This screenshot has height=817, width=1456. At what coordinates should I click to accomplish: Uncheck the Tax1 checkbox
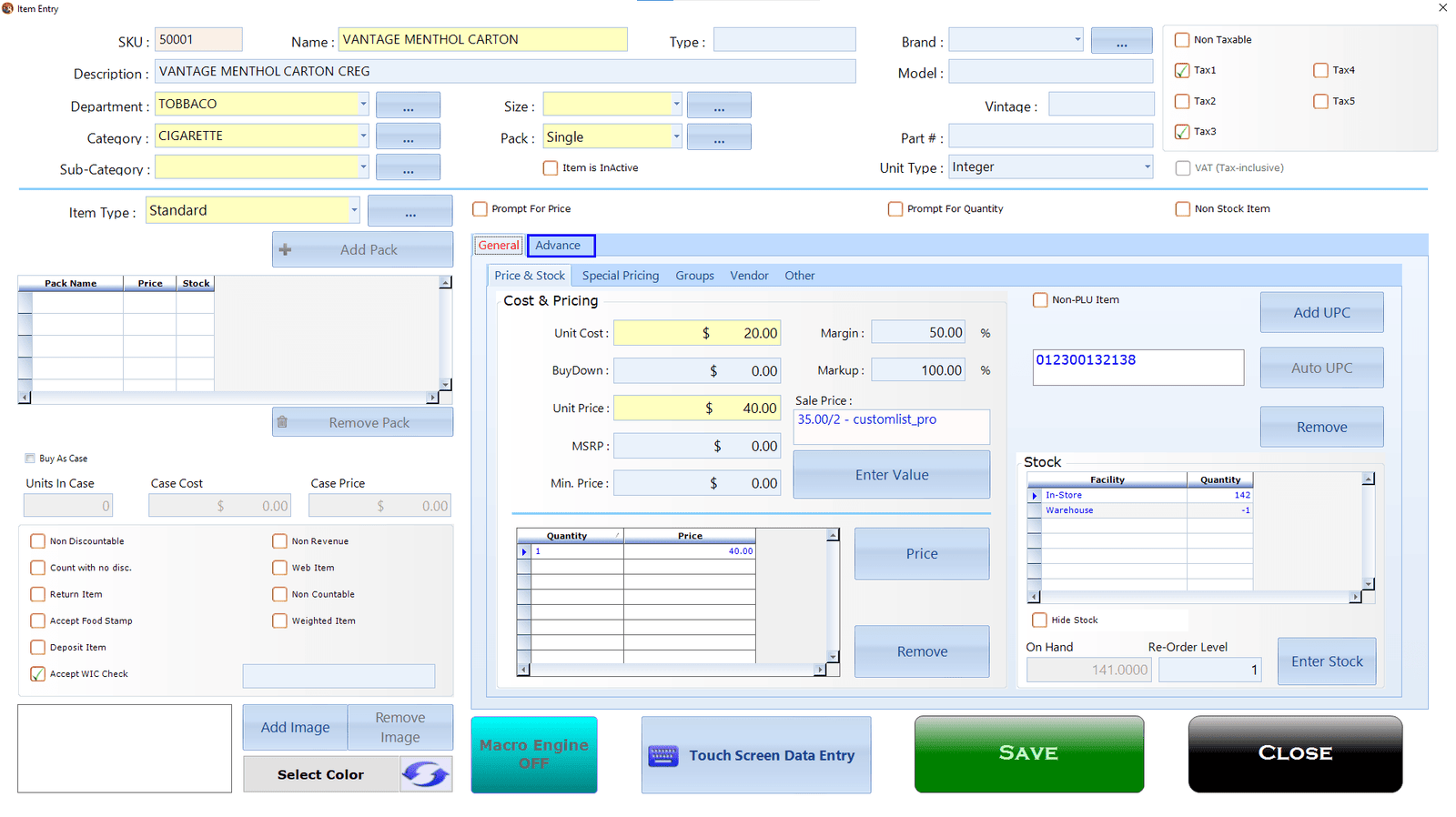(1182, 70)
